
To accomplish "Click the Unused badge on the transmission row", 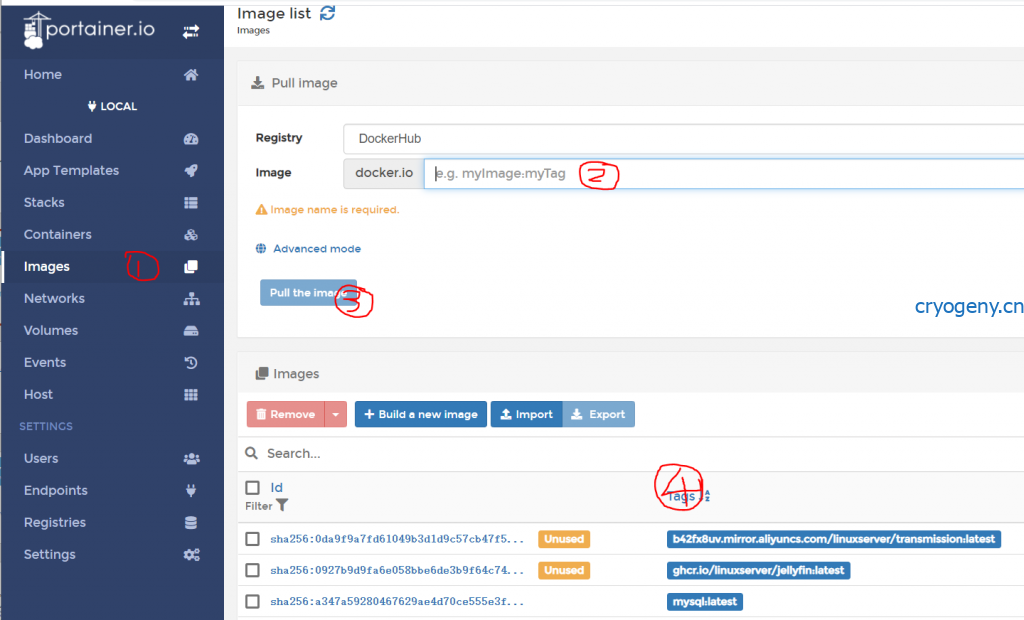I will click(564, 539).
